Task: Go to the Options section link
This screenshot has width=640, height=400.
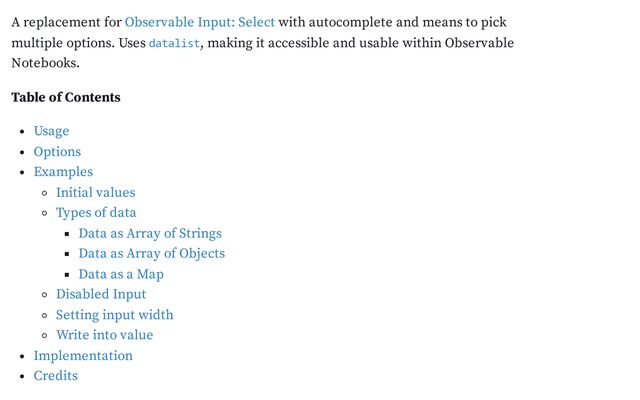Action: 57,152
